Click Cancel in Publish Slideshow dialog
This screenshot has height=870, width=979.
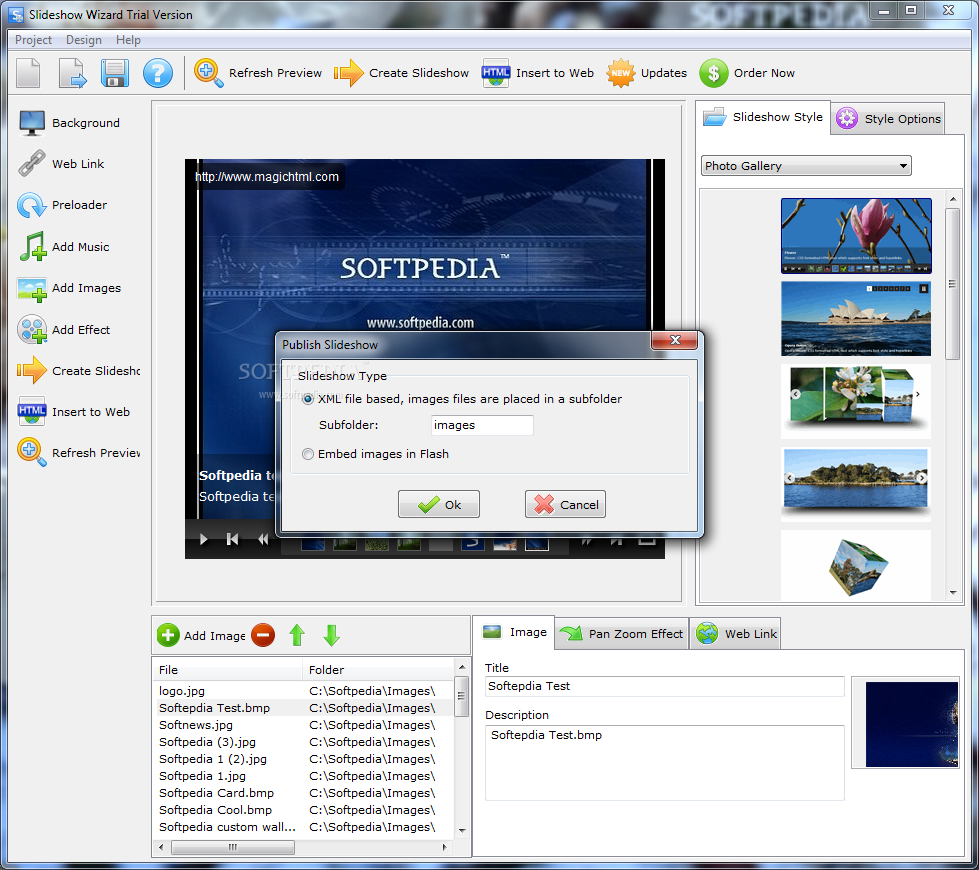(565, 504)
